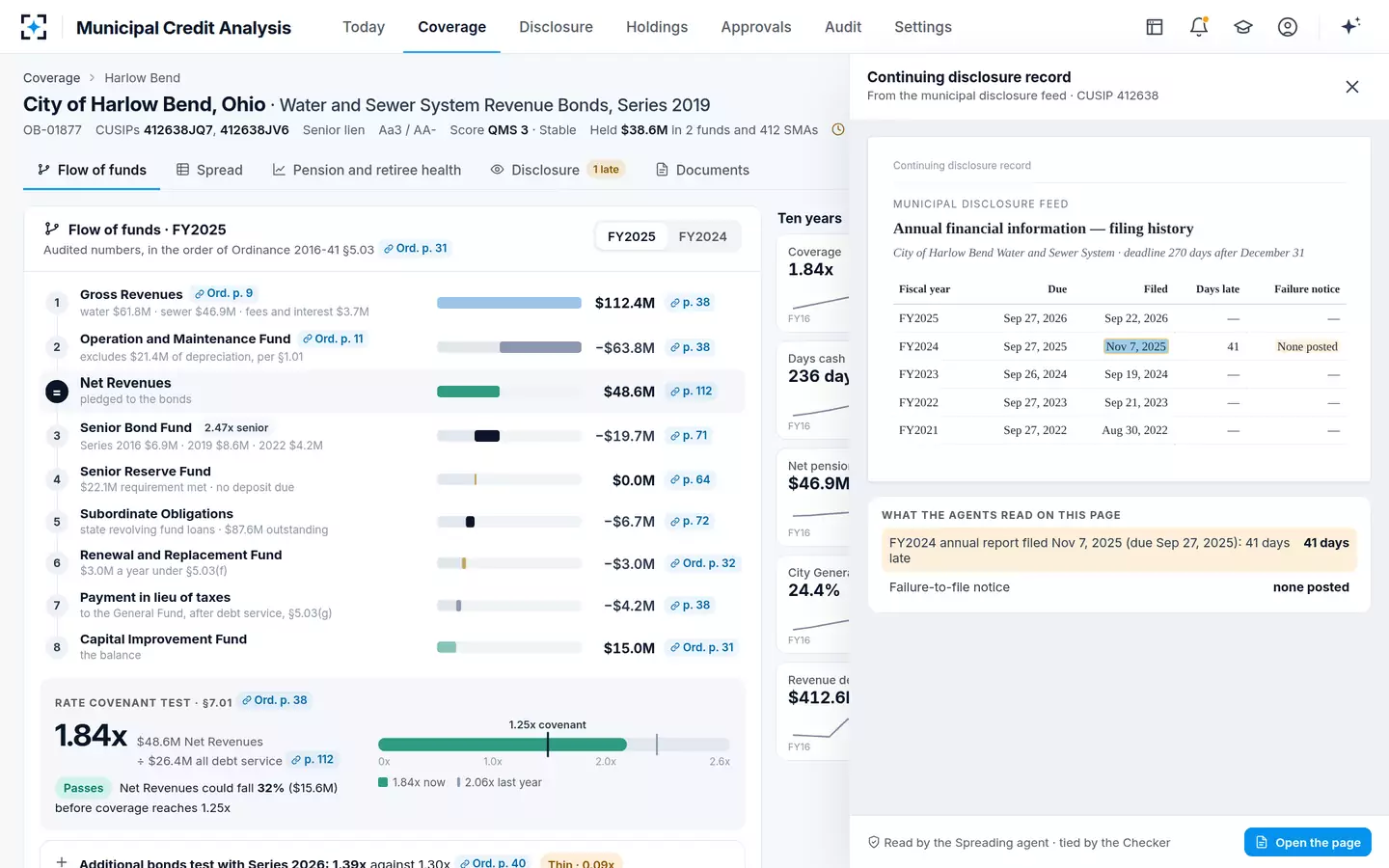Go to Holdings in the top navigation
The height and width of the screenshot is (868, 1389).
pos(657,27)
